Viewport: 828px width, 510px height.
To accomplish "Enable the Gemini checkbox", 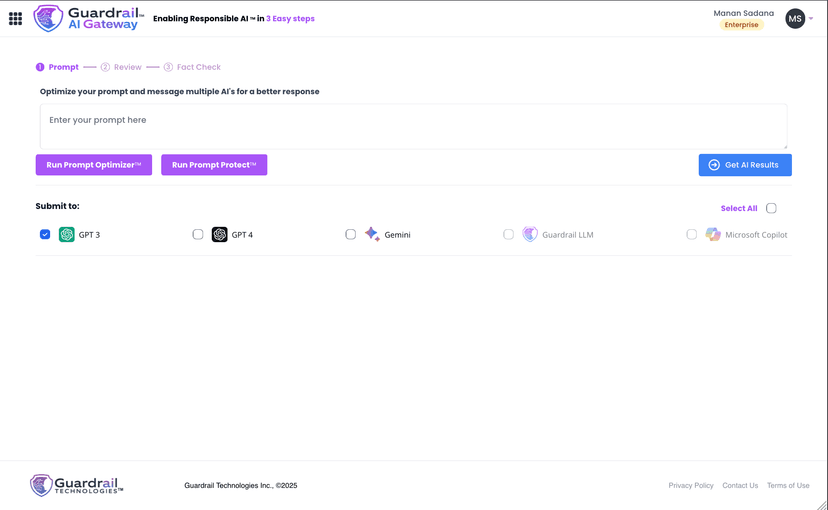I will click(x=351, y=234).
